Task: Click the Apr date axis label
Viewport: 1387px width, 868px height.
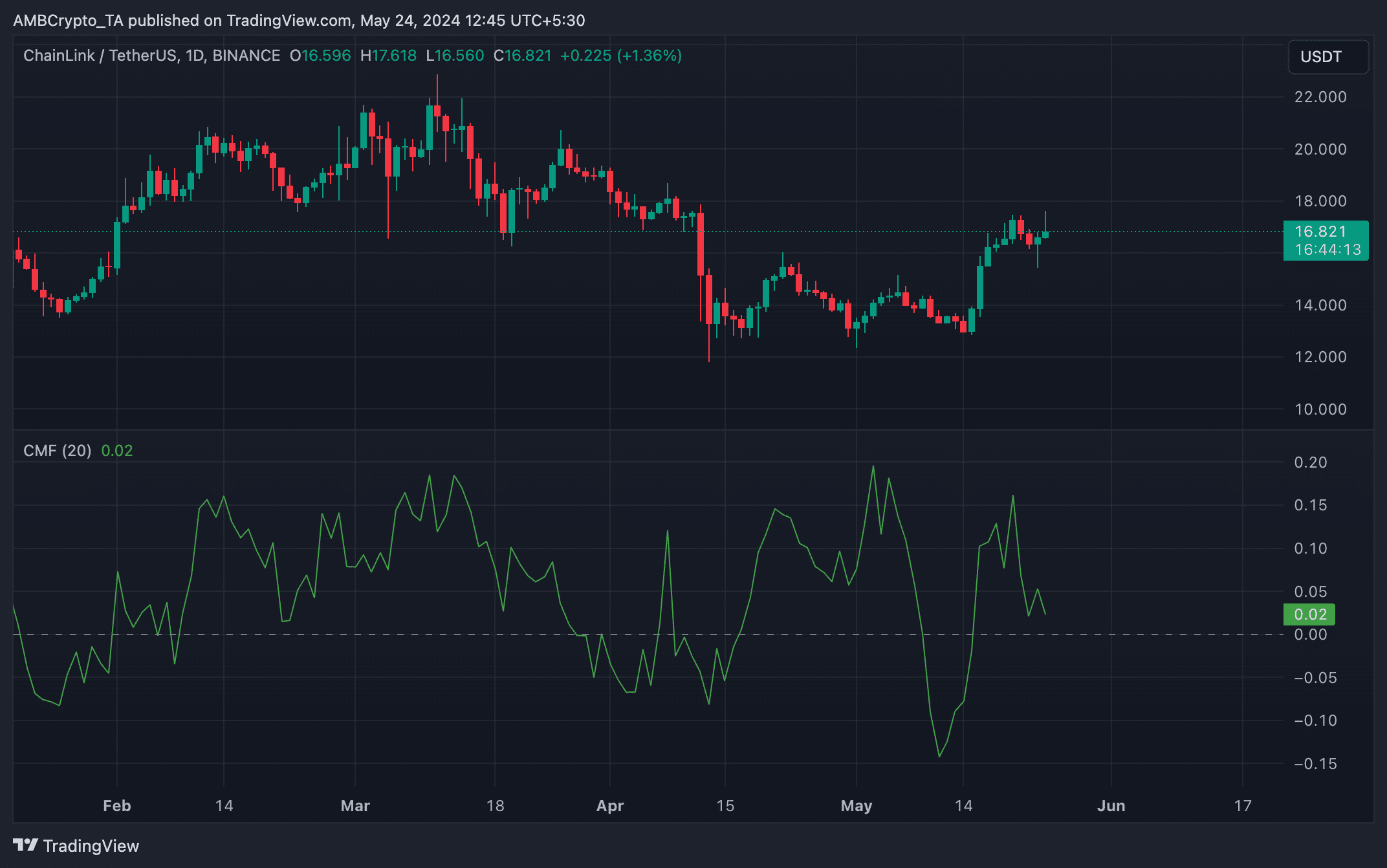Action: (x=610, y=806)
